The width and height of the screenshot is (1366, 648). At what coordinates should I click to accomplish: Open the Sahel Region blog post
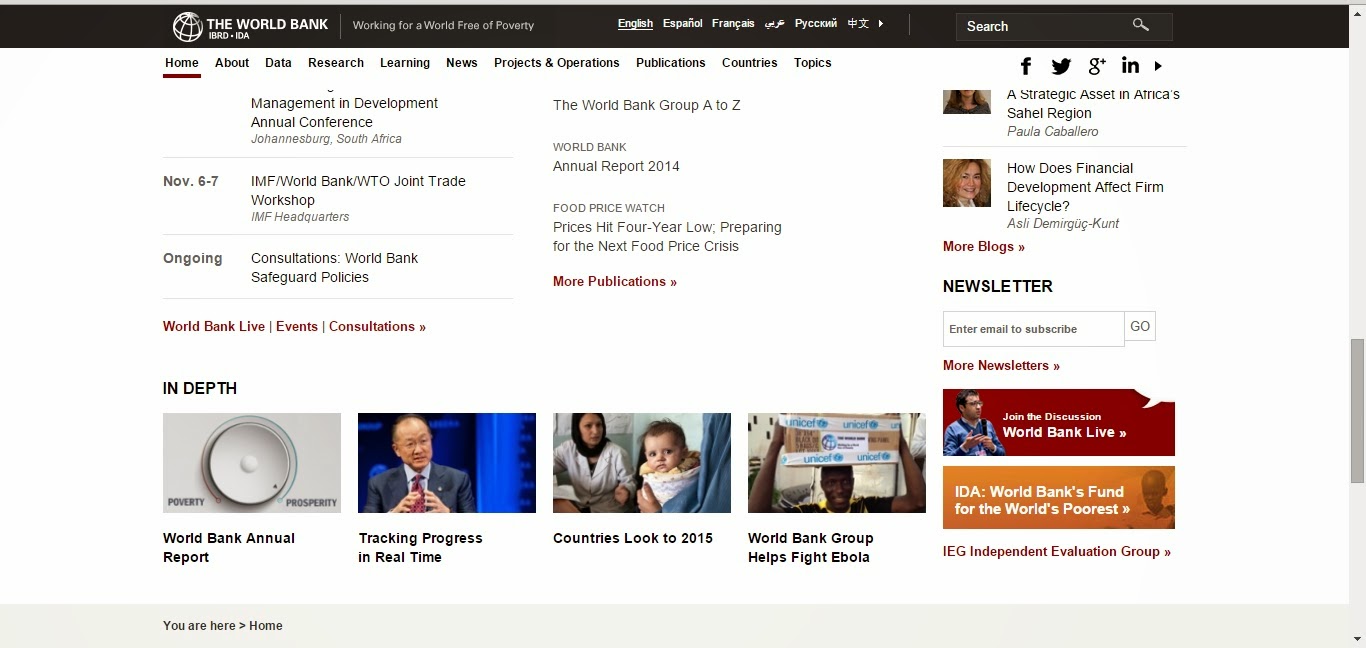(x=1093, y=103)
